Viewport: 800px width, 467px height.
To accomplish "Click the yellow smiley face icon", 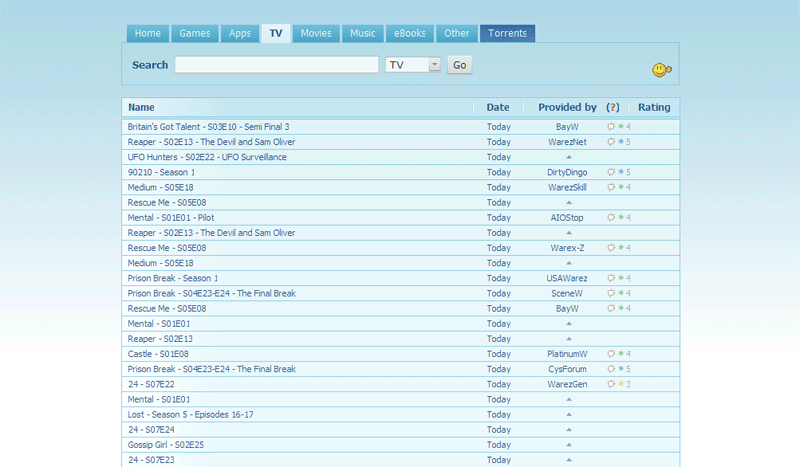I will click(660, 70).
